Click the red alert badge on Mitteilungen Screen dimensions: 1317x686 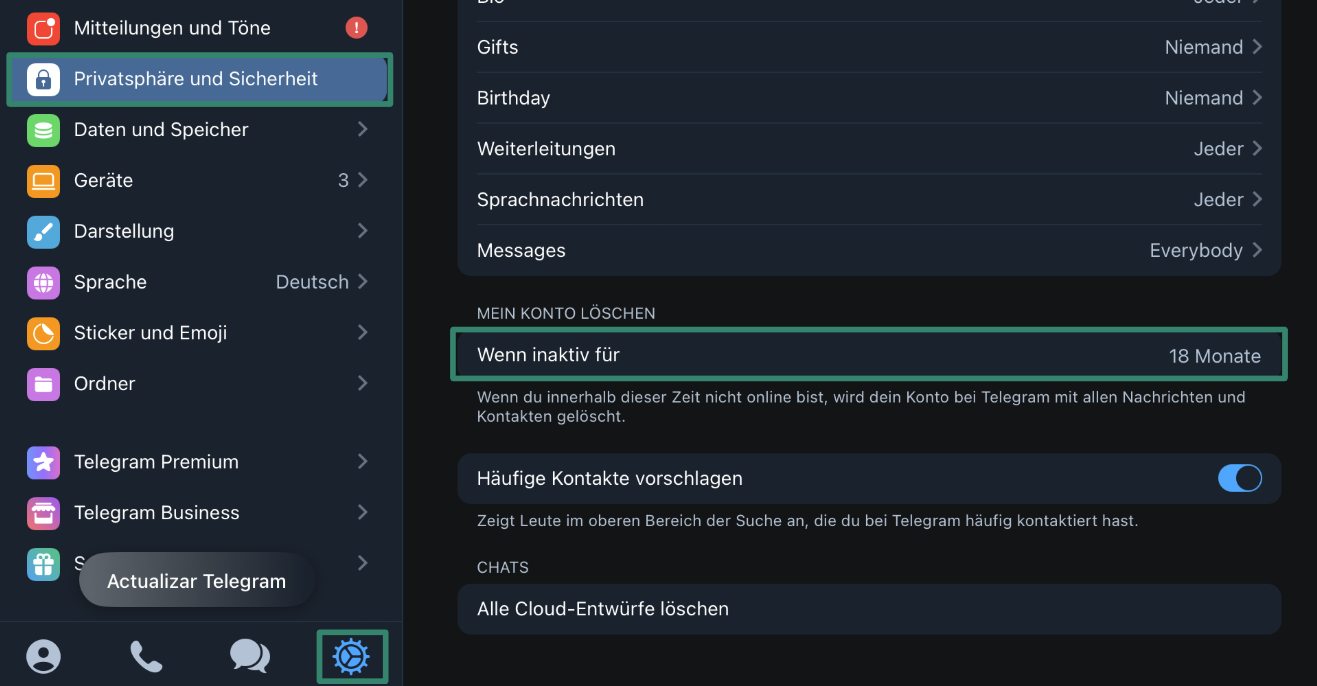(356, 28)
